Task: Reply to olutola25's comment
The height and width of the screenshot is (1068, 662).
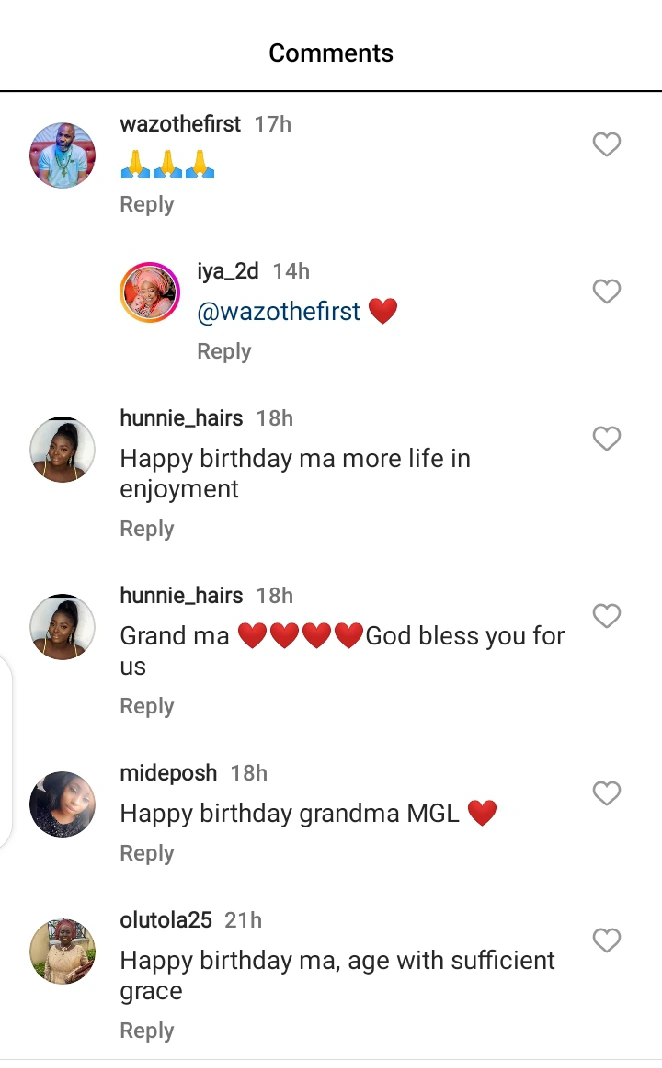Action: 147,1031
